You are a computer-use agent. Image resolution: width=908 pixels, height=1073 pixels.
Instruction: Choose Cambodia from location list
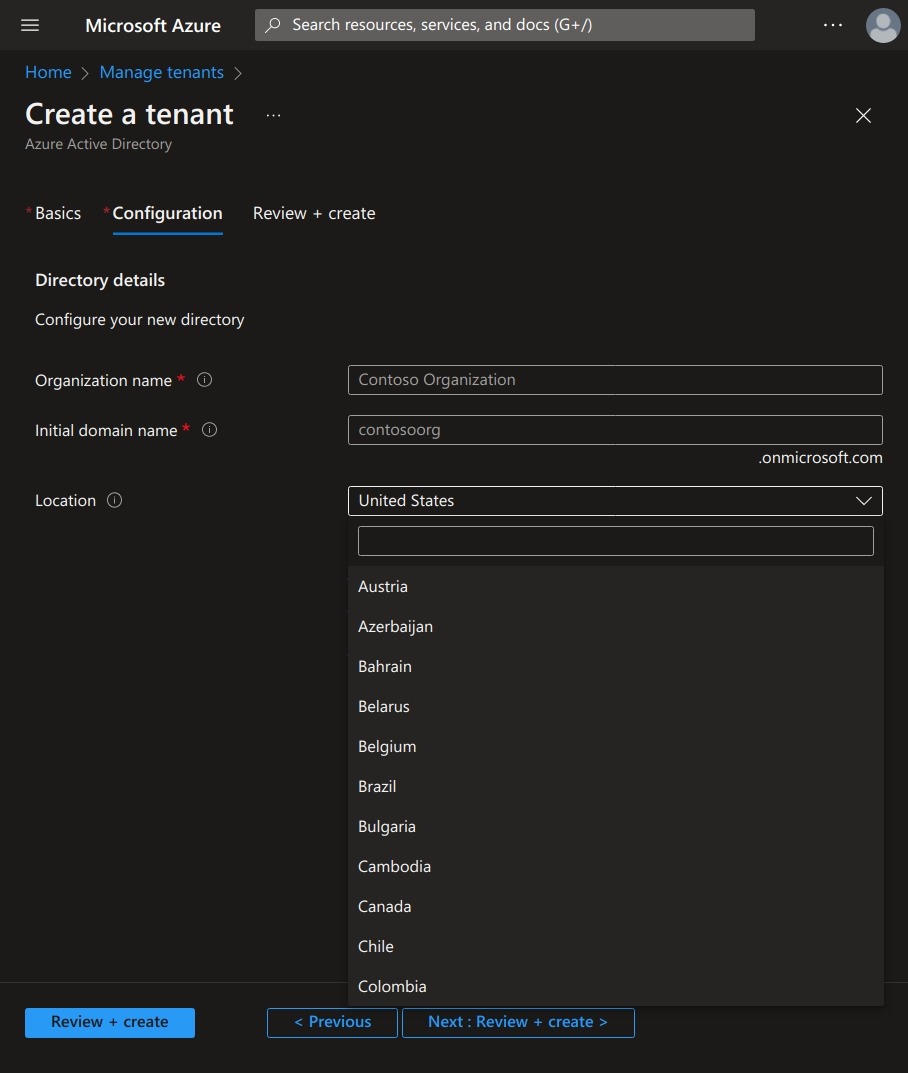pos(616,867)
